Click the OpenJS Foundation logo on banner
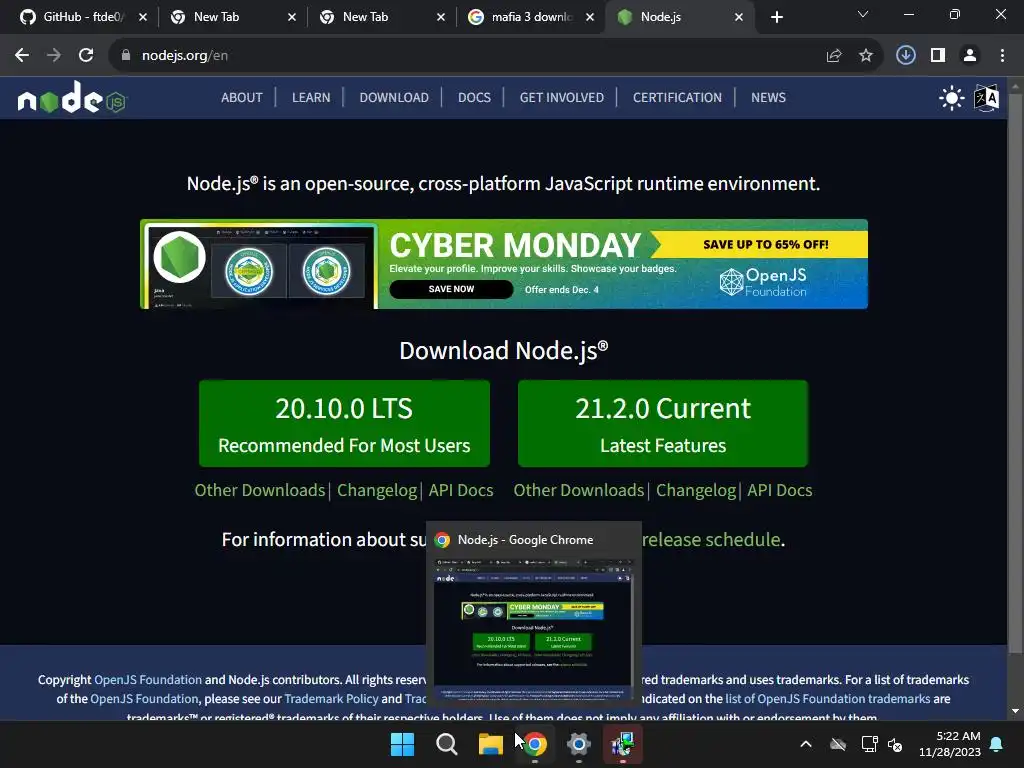Viewport: 1024px width, 768px height. (763, 282)
